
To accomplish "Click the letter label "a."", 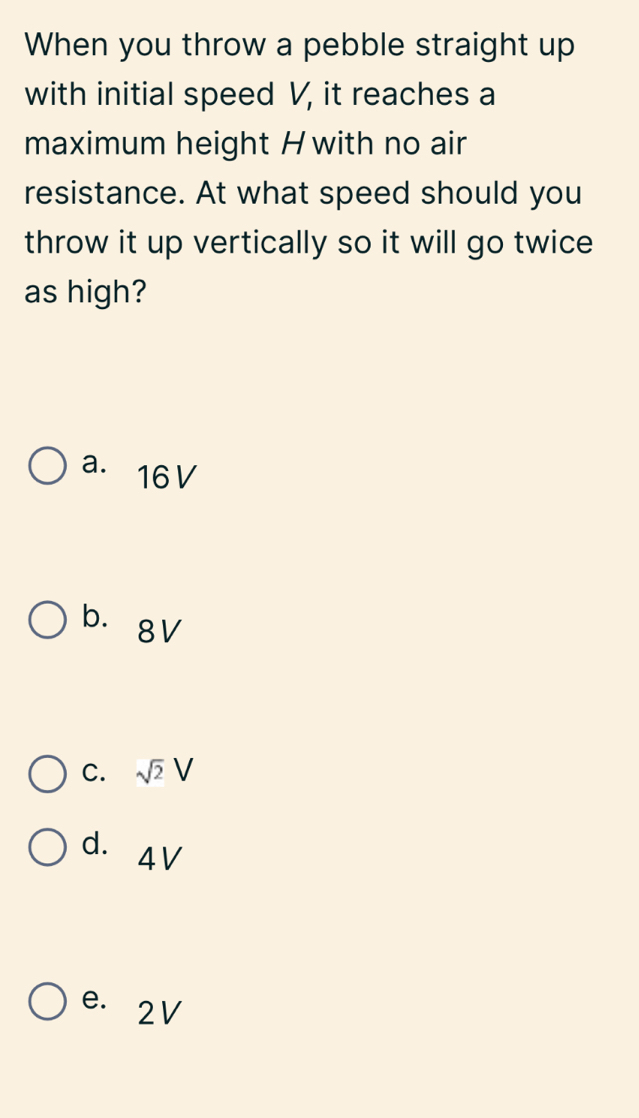I will [95, 464].
